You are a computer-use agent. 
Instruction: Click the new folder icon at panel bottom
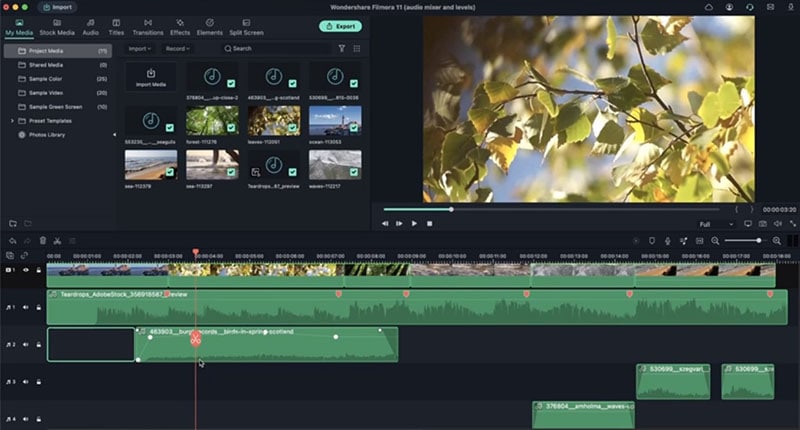13,223
